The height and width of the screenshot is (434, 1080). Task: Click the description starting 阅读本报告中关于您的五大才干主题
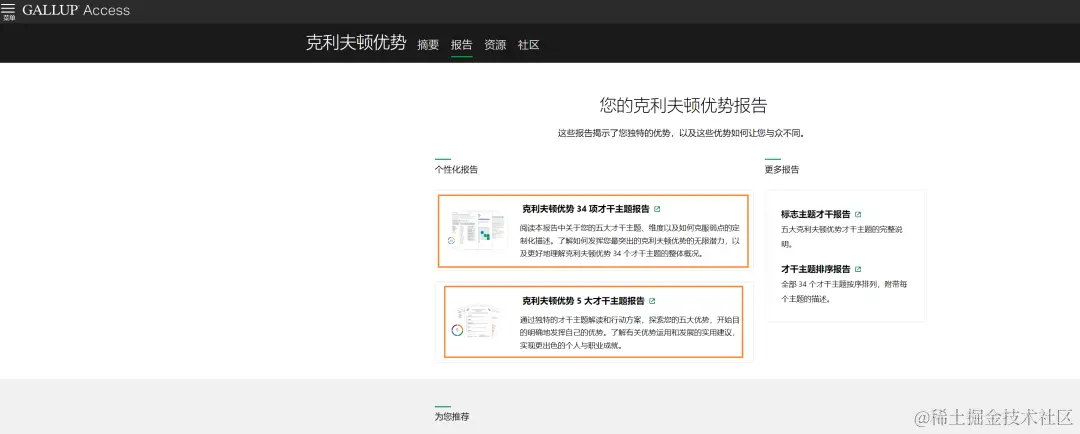click(630, 241)
